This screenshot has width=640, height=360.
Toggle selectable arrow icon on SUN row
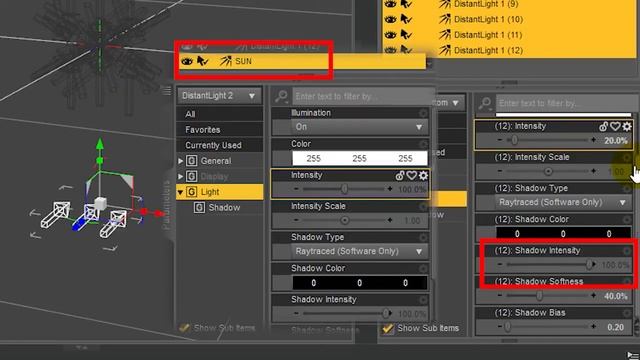coord(202,61)
